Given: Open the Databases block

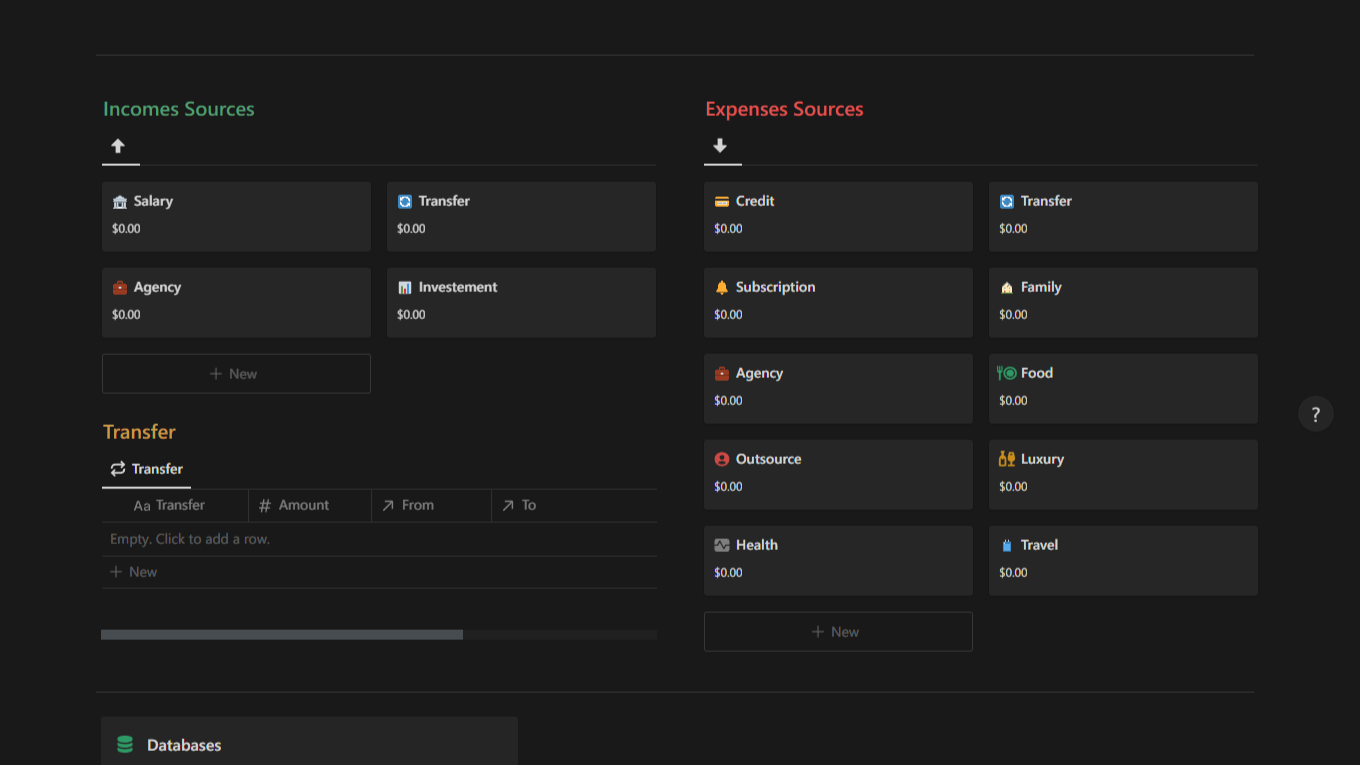Looking at the screenshot, I should pos(309,741).
